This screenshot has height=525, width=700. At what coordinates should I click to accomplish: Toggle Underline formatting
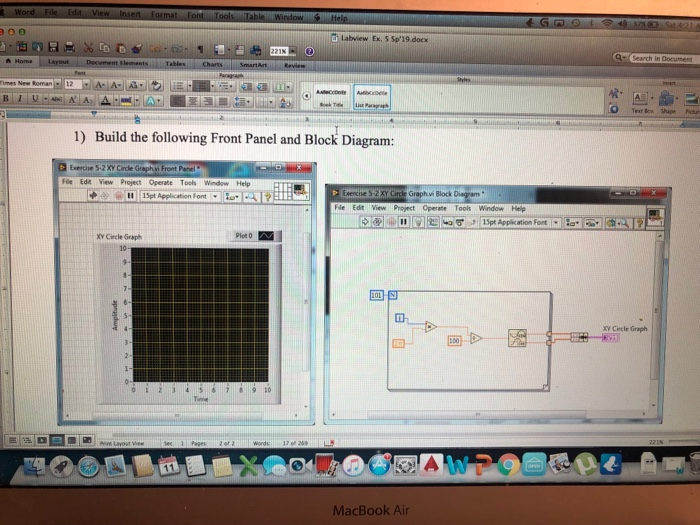click(x=35, y=99)
